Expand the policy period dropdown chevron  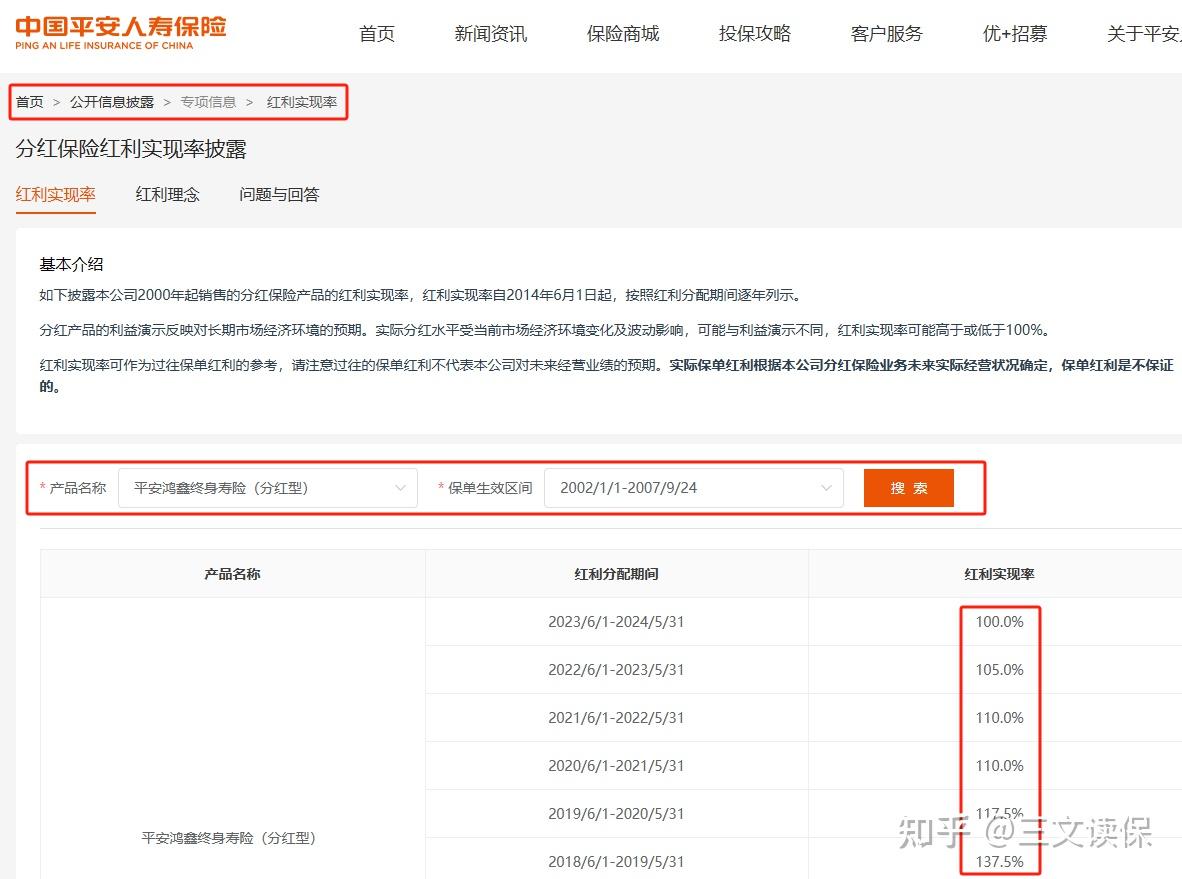826,488
